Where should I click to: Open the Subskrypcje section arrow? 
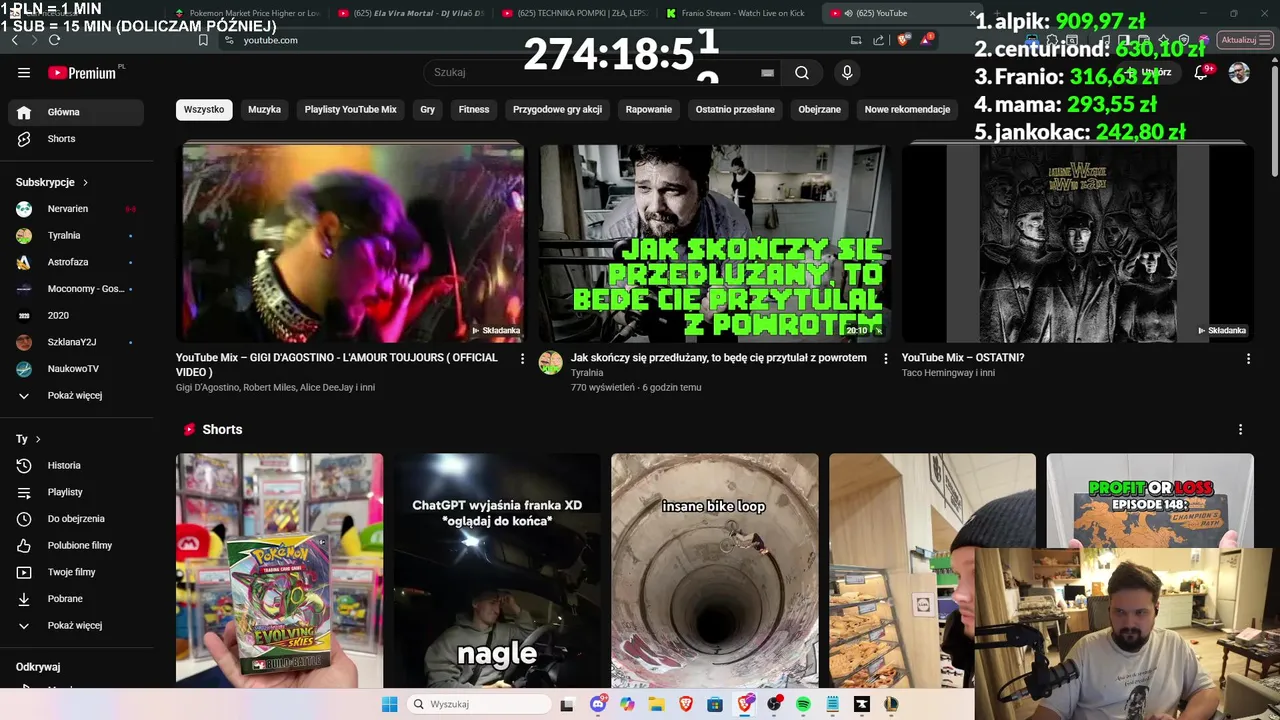coord(85,183)
